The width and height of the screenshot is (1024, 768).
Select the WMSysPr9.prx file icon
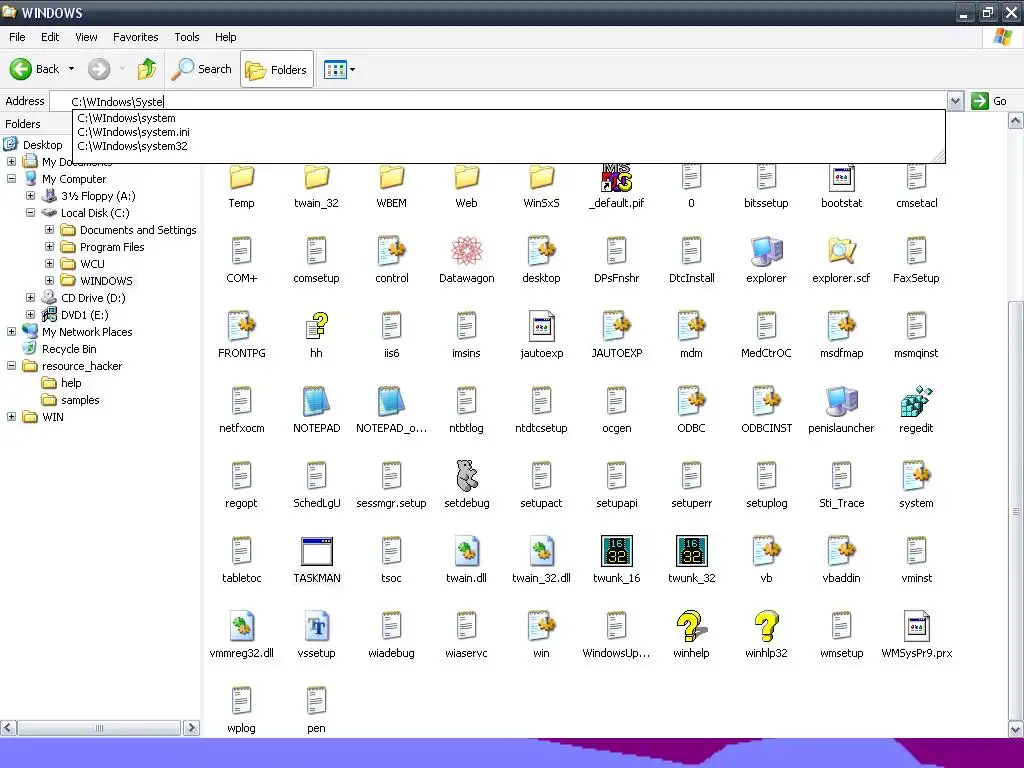tap(916, 626)
